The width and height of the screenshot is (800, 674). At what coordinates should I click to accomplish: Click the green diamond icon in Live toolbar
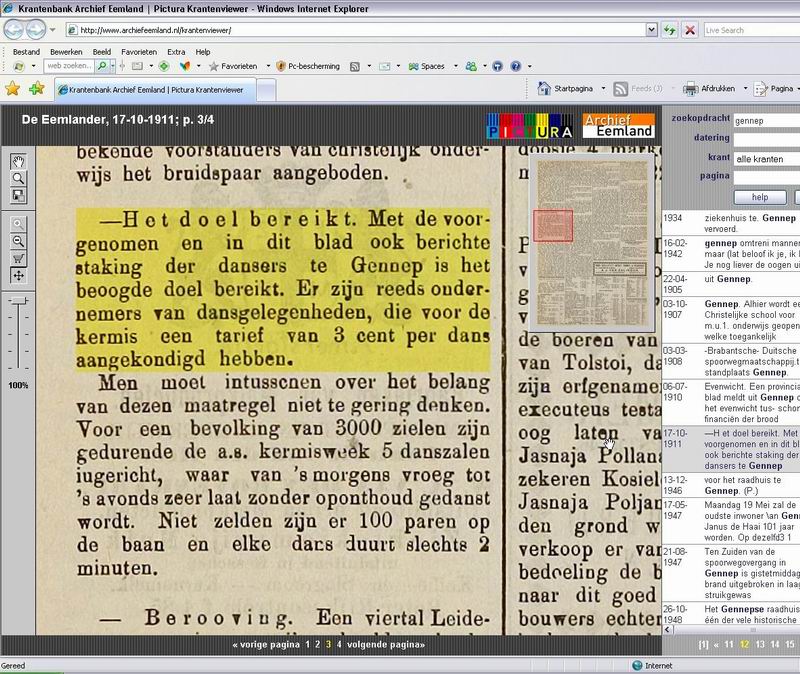tap(164, 66)
